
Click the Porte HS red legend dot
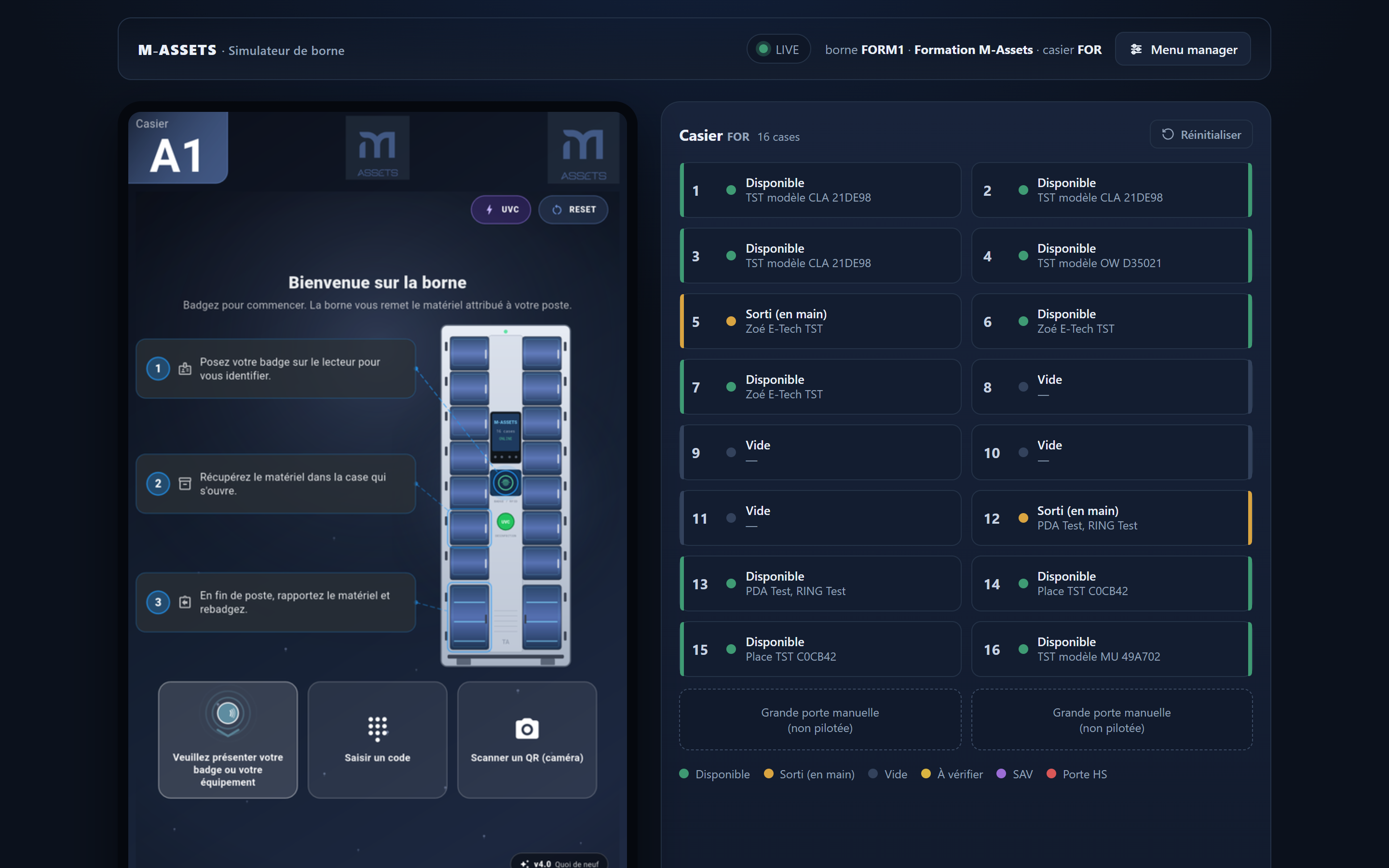coord(1051,774)
